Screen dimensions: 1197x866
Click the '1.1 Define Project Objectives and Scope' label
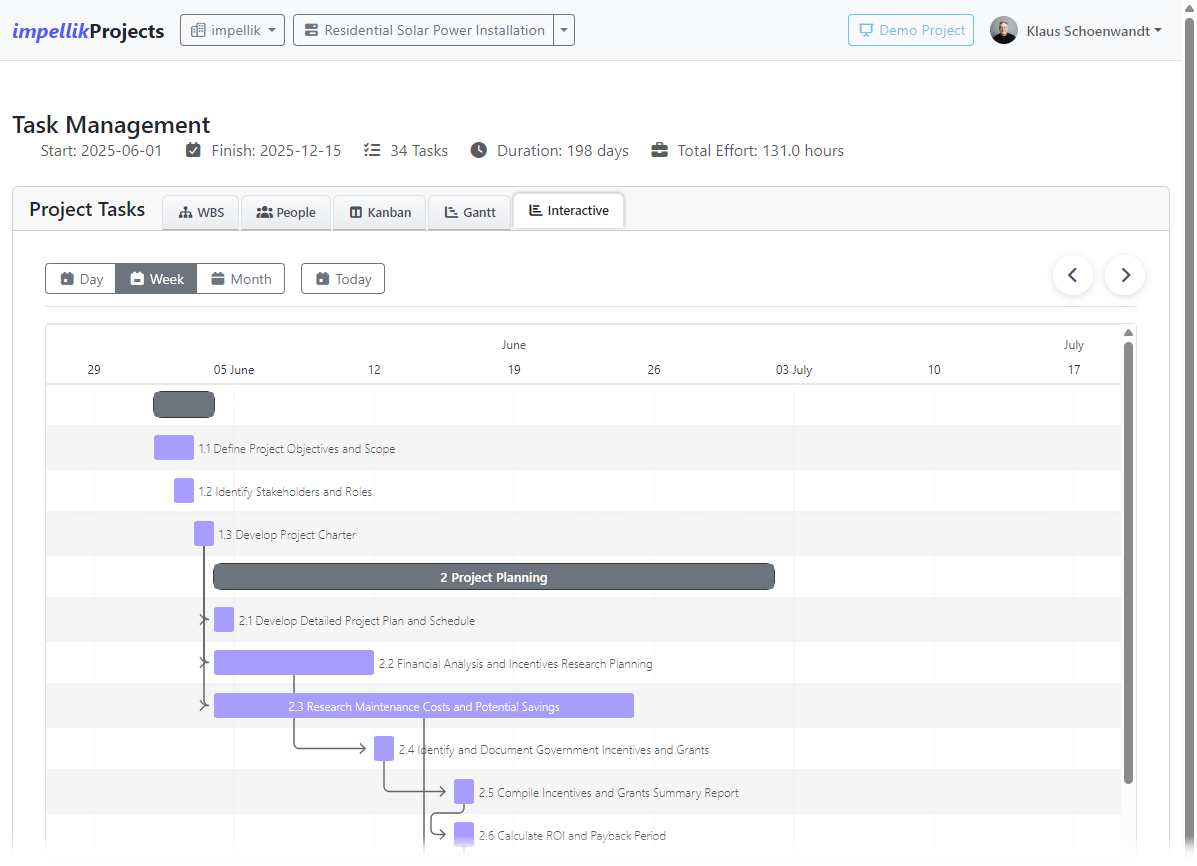coord(297,449)
